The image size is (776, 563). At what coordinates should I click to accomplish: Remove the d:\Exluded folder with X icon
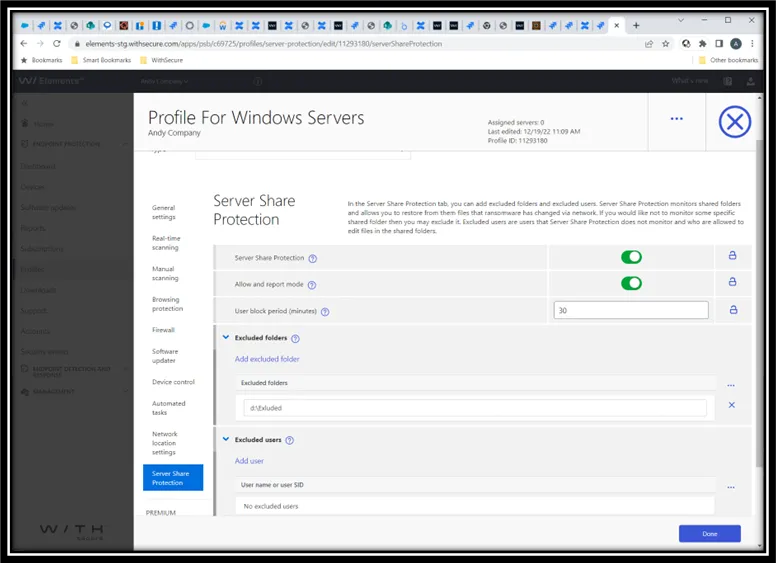point(731,405)
